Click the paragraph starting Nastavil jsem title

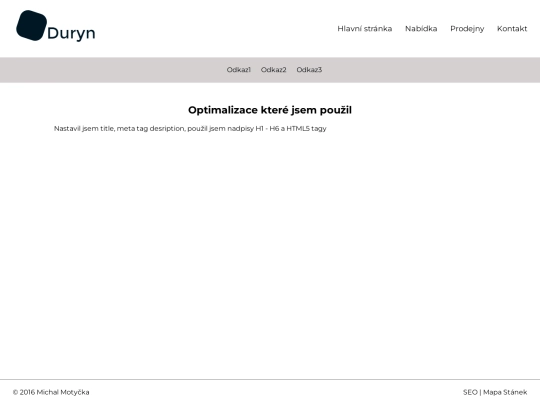point(190,128)
